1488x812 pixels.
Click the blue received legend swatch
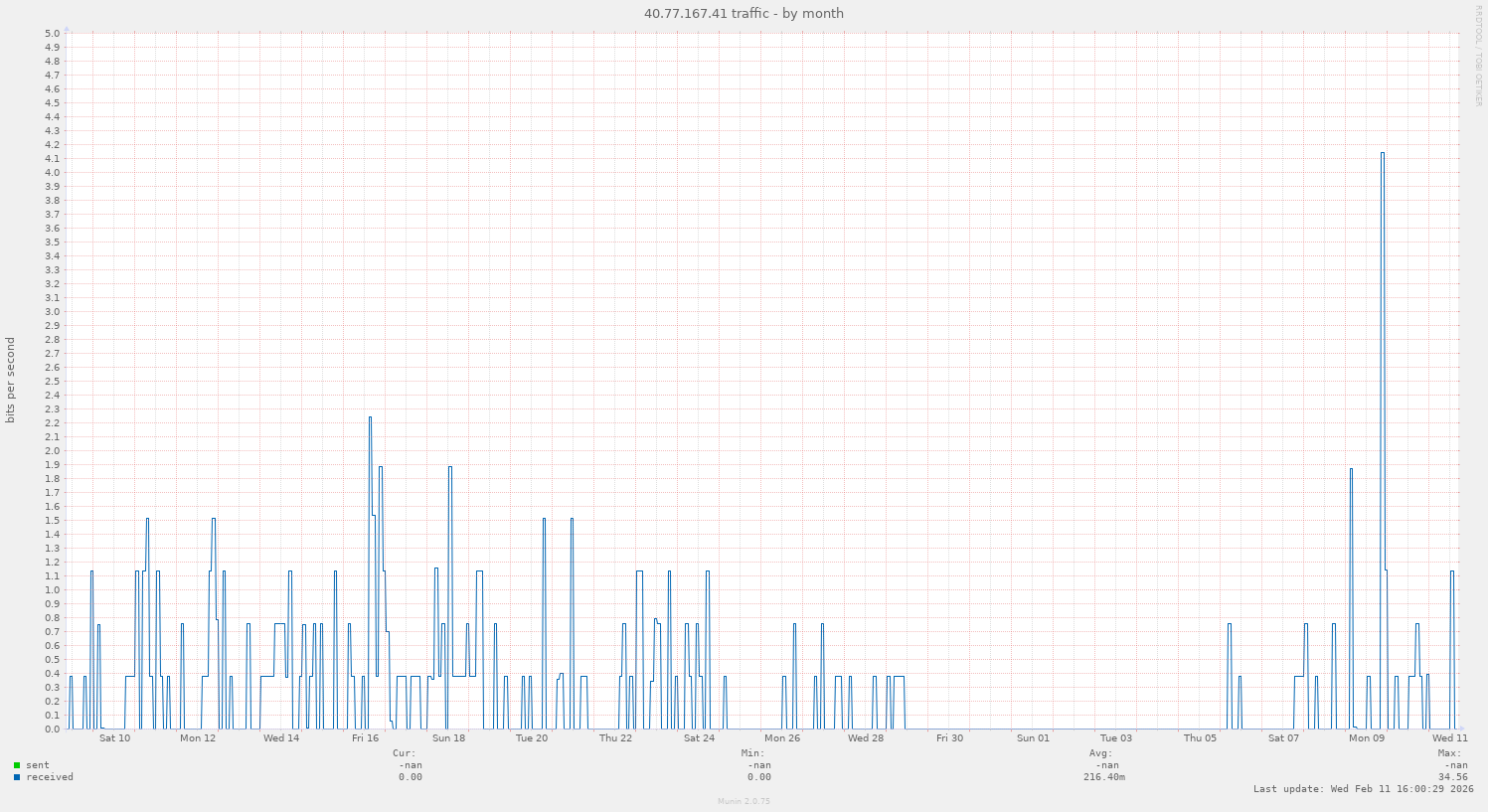[x=15, y=777]
